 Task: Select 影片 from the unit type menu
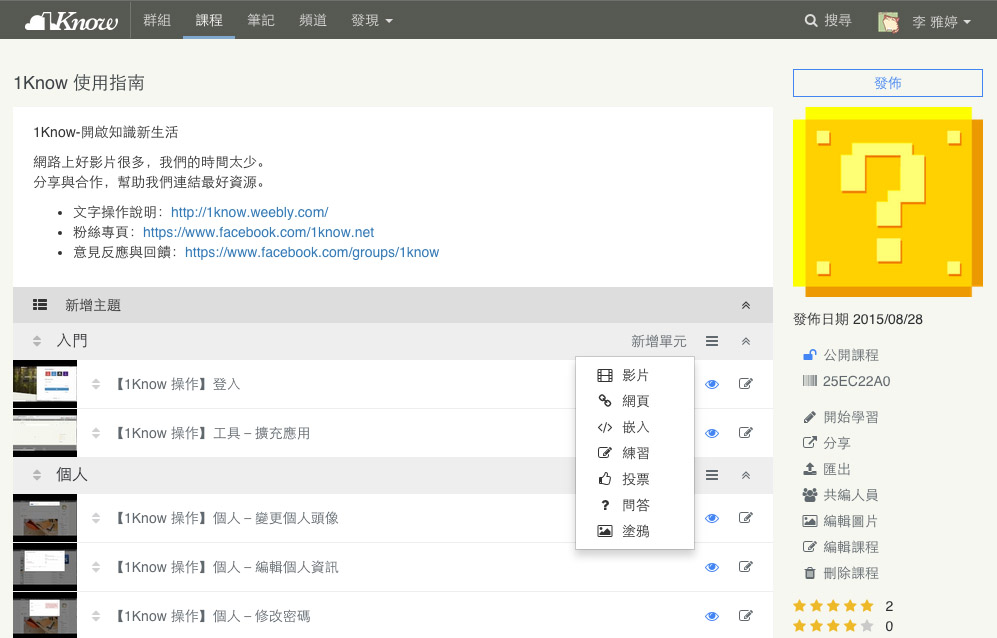[x=635, y=375]
